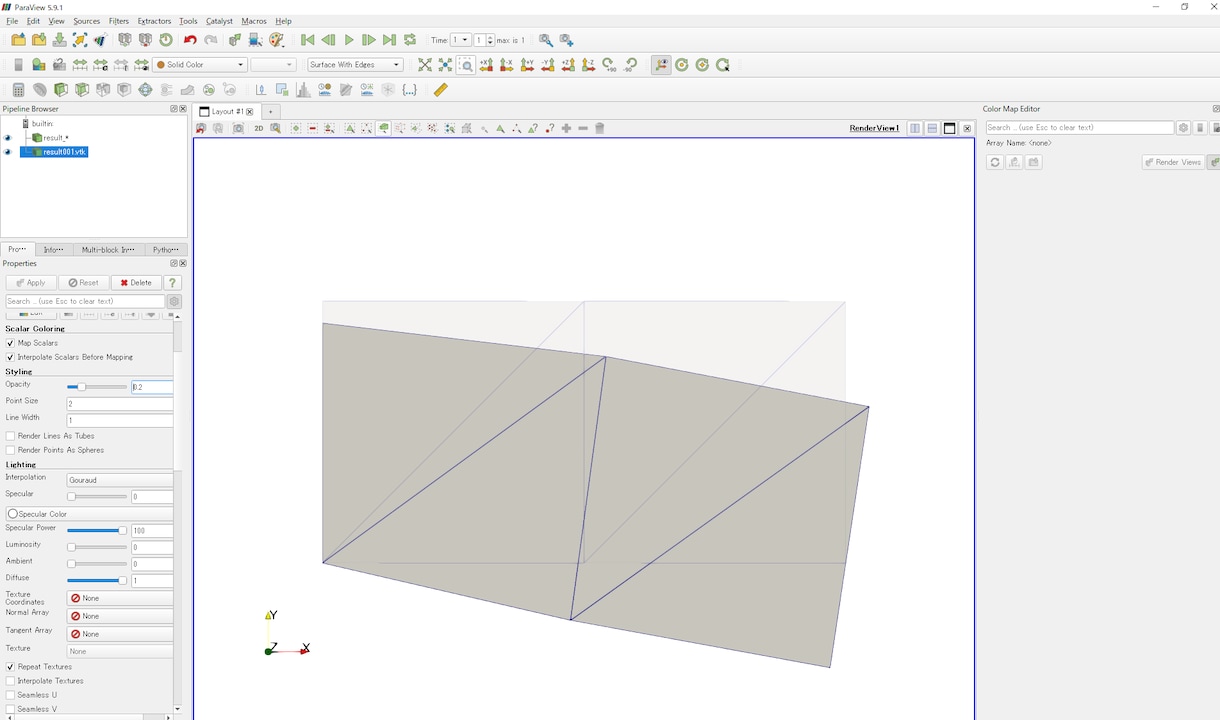Image resolution: width=1220 pixels, height=720 pixels.
Task: Open the Sources menu
Action: click(x=87, y=21)
